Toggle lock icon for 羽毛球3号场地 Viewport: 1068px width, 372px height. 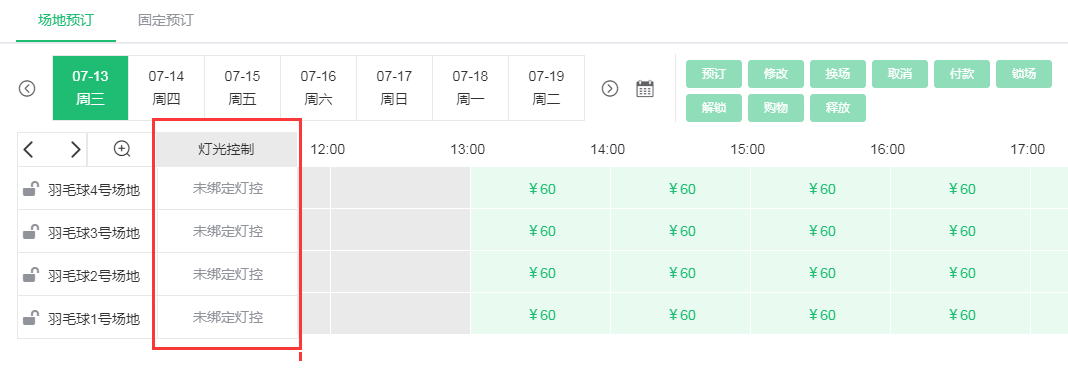tap(30, 232)
